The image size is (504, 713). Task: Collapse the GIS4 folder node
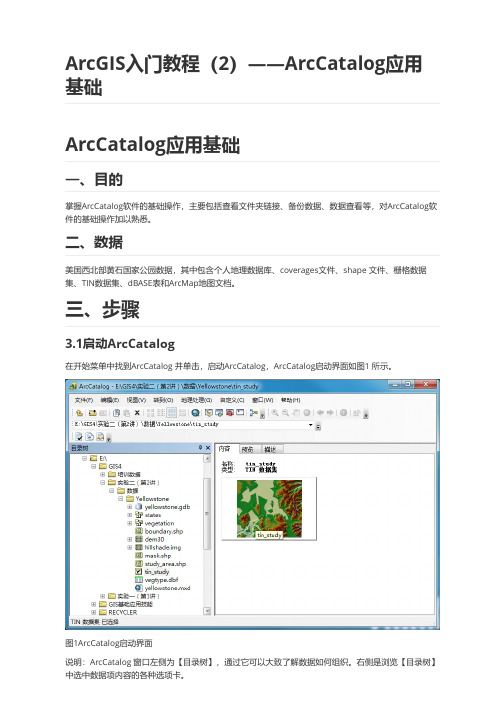click(x=94, y=467)
